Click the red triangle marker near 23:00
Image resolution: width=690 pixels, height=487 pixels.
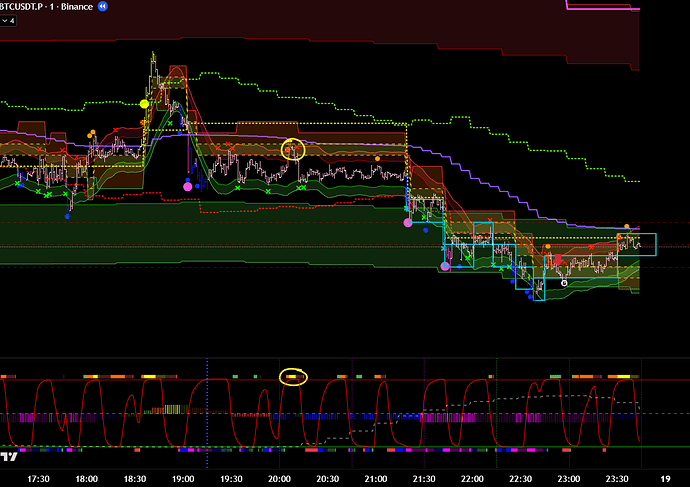point(559,260)
